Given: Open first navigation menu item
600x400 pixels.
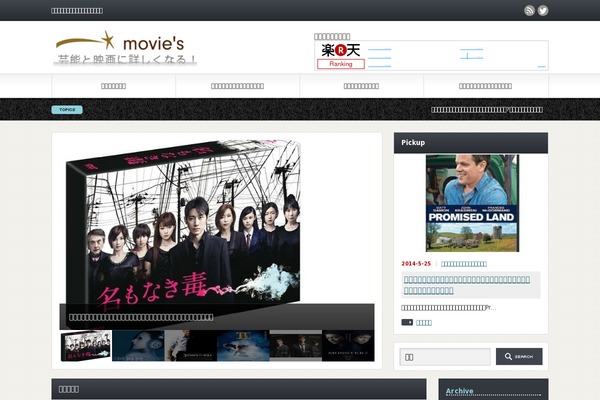Looking at the screenshot, I should point(114,86).
